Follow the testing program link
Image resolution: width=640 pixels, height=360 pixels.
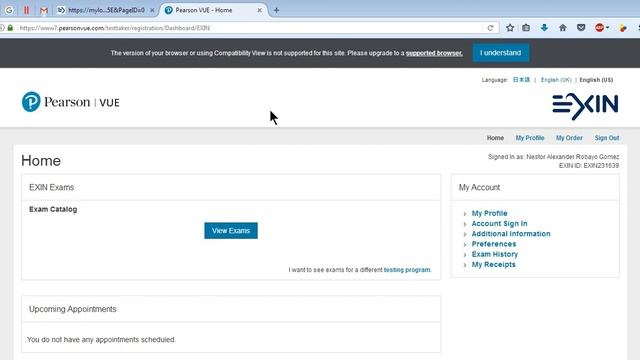click(x=407, y=270)
